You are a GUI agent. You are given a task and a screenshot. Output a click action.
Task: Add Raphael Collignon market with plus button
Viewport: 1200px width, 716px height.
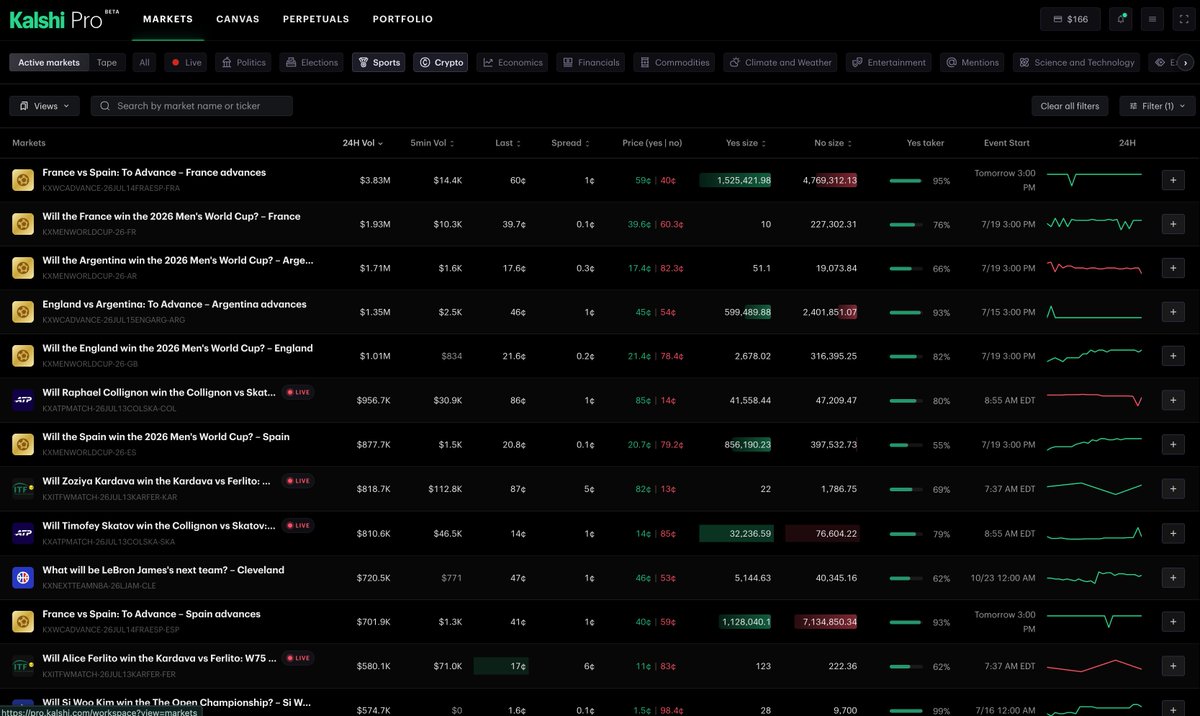click(x=1172, y=400)
